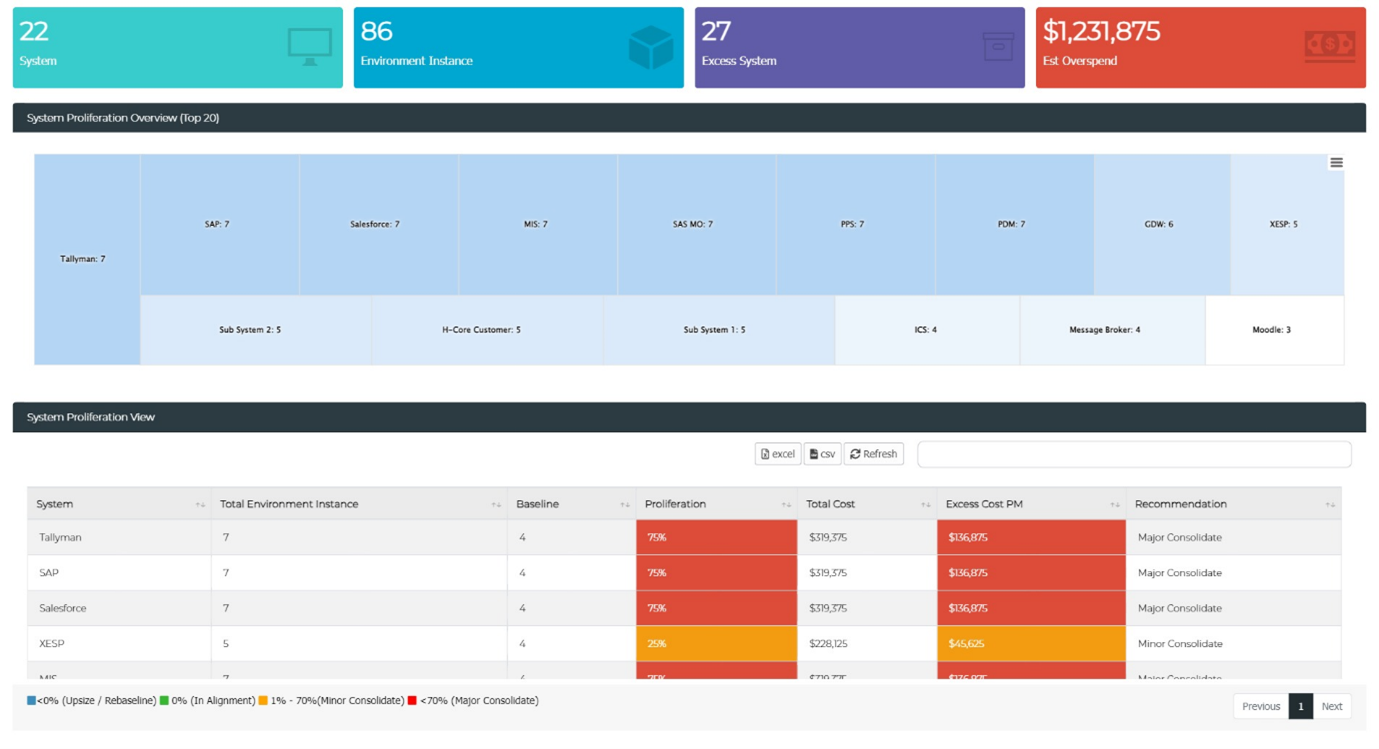The height and width of the screenshot is (749, 1379).
Task: Click the Moodle: 3 treemap tile
Action: coord(1275,330)
